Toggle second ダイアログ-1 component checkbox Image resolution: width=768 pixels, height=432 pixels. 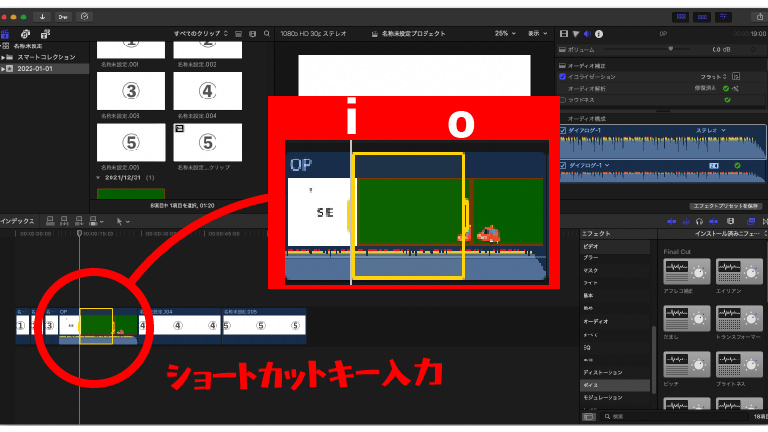coord(563,166)
